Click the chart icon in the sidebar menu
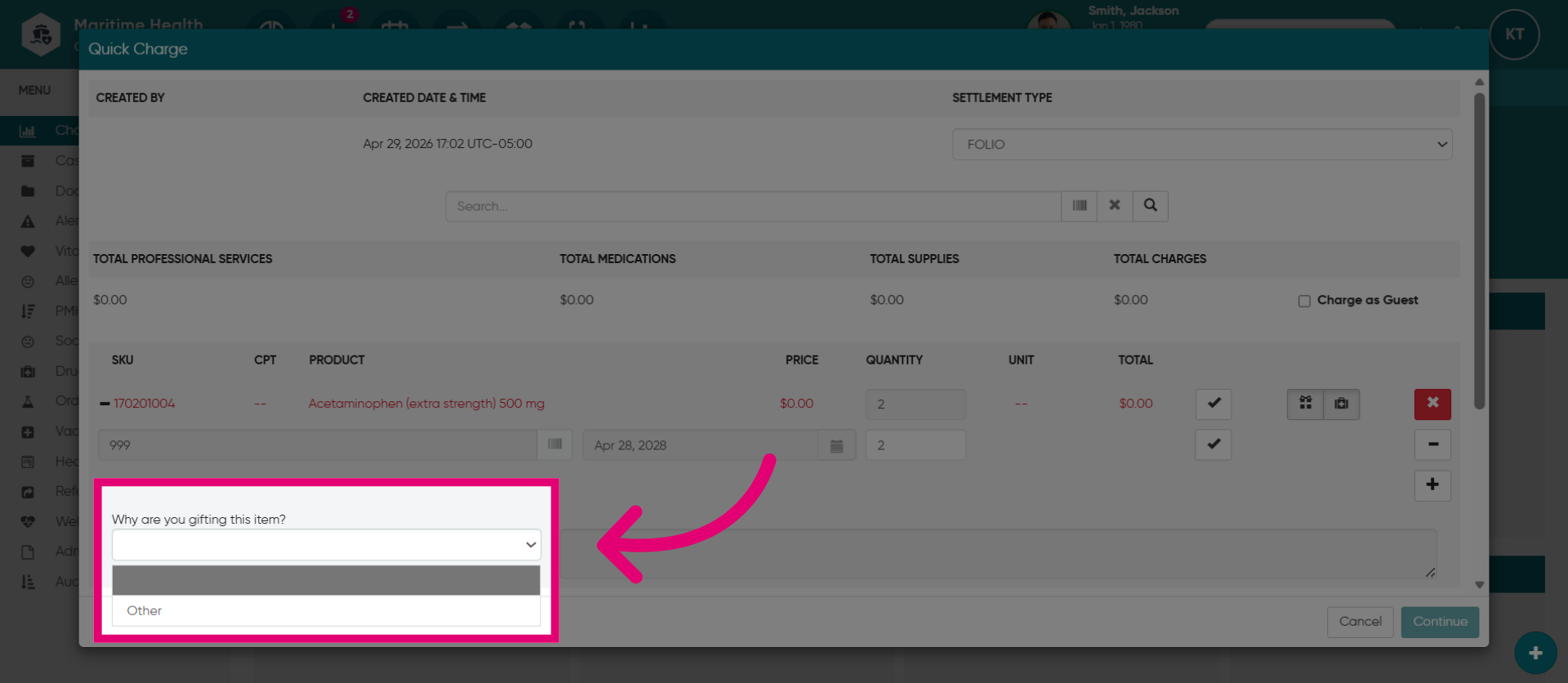This screenshot has width=1568, height=683. pyautogui.click(x=28, y=131)
